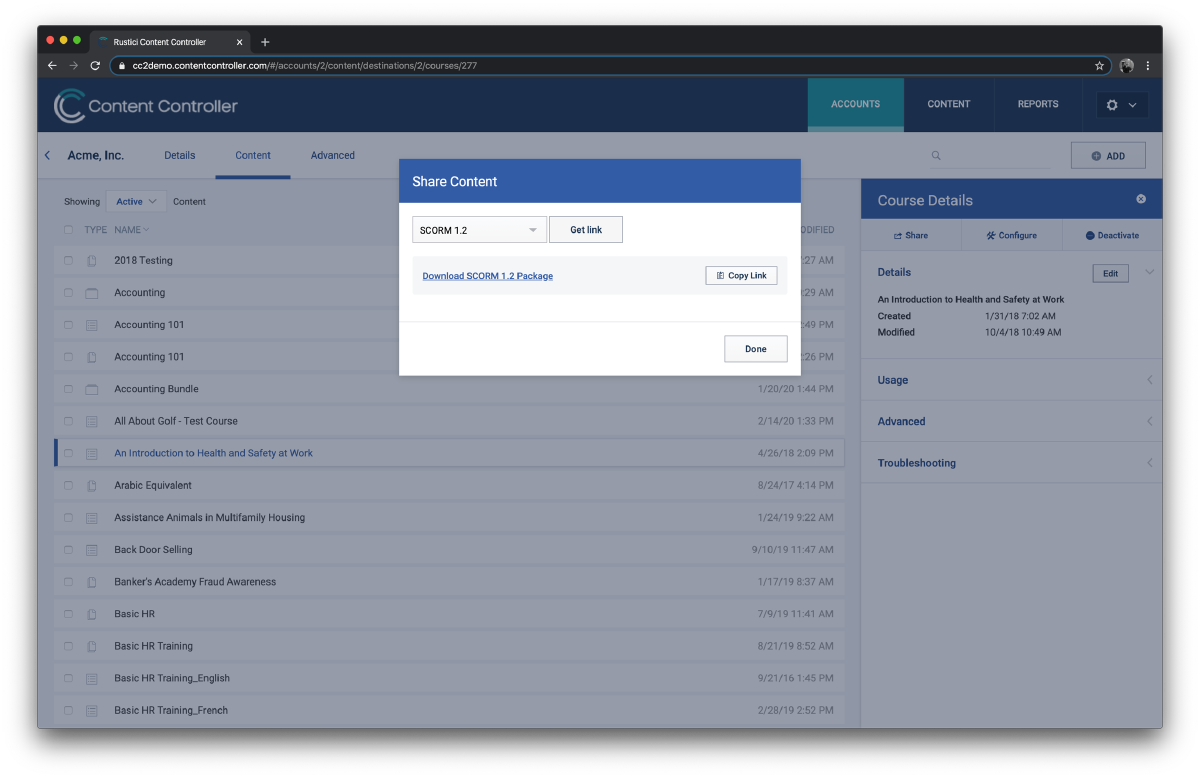Click the Content Controller logo
The width and height of the screenshot is (1200, 778).
pos(146,106)
